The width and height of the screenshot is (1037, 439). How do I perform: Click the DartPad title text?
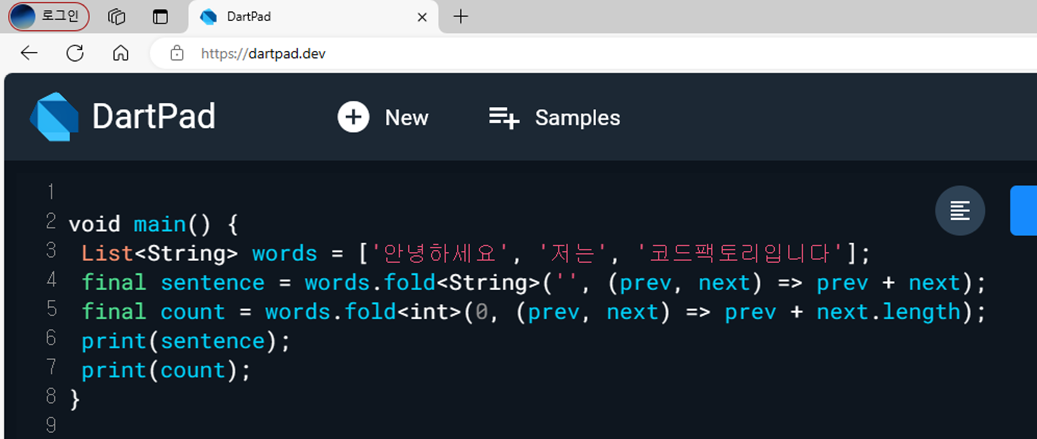pyautogui.click(x=154, y=117)
